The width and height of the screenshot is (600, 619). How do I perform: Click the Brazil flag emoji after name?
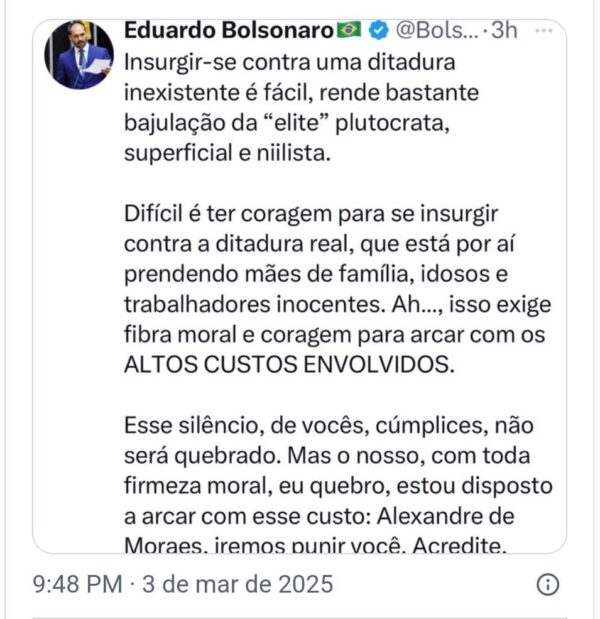click(349, 31)
